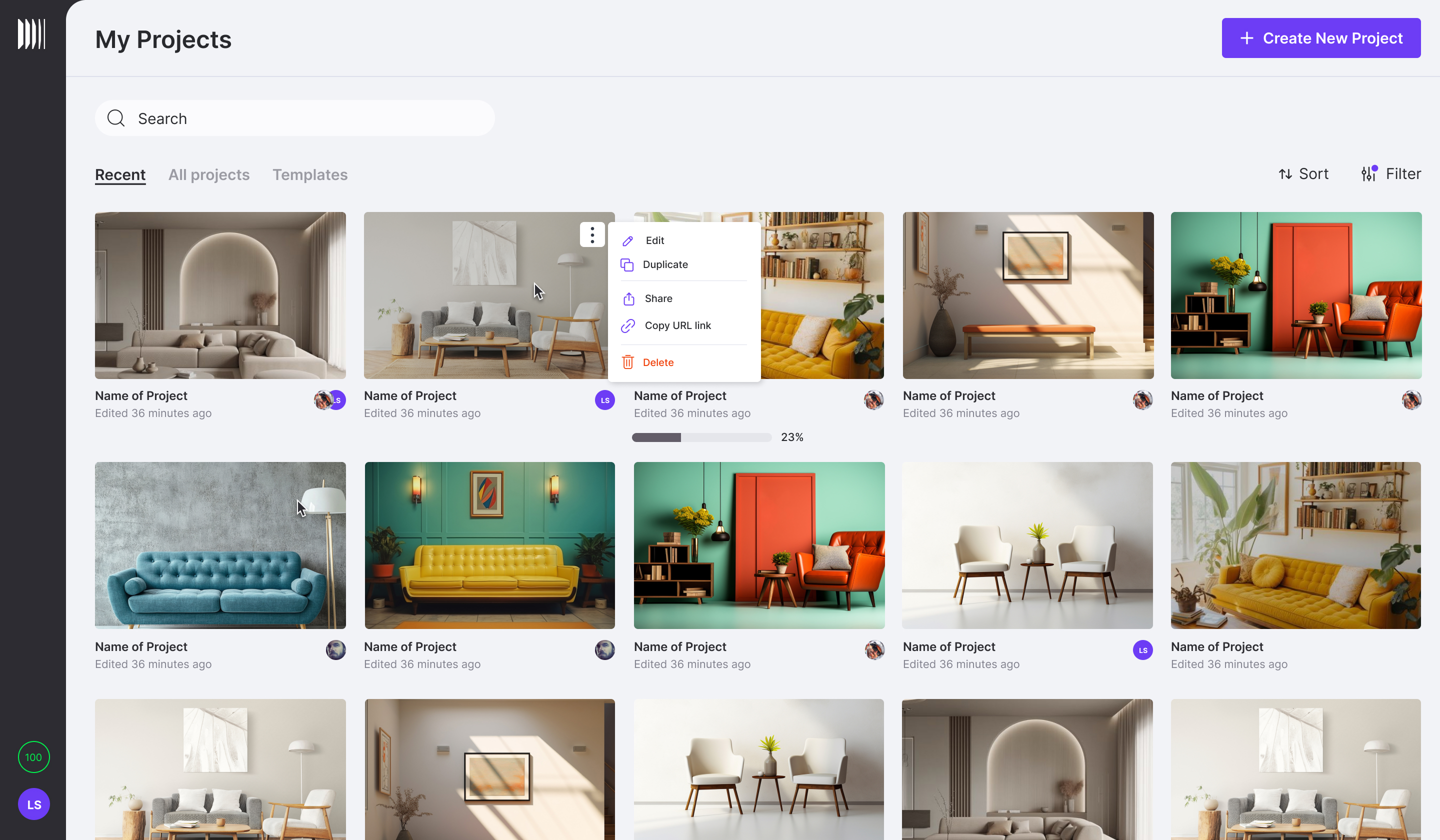Viewport: 1440px width, 840px height.
Task: Click the LS avatar at the bottom of the sidebar
Action: tap(33, 804)
